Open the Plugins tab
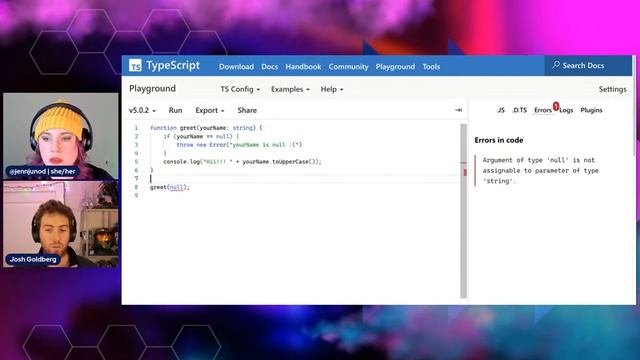Image resolution: width=640 pixels, height=360 pixels. (591, 110)
